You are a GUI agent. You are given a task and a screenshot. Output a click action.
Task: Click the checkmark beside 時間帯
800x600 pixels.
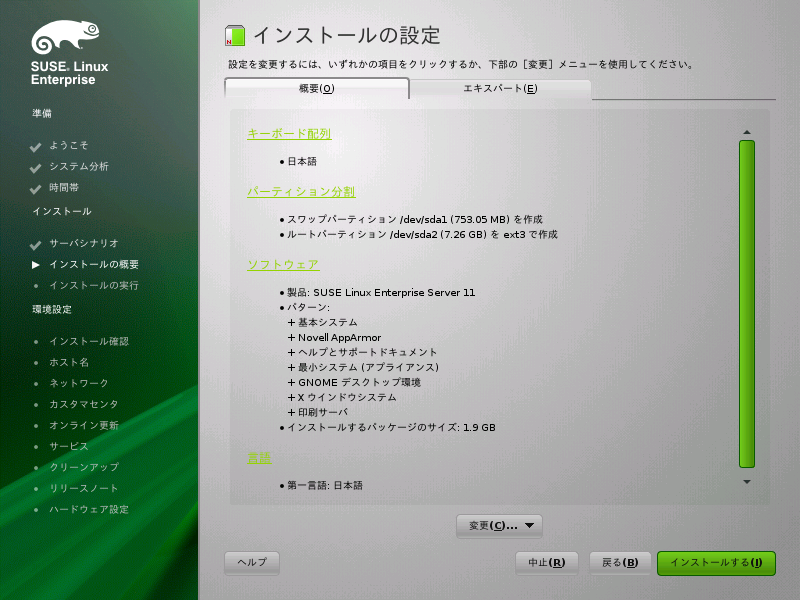click(x=35, y=189)
